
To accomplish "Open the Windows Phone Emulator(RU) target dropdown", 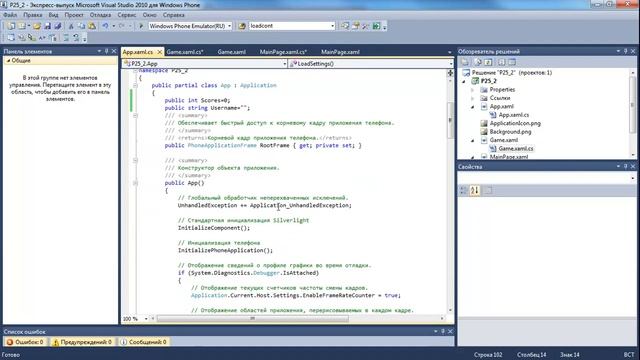I will tap(230, 26).
